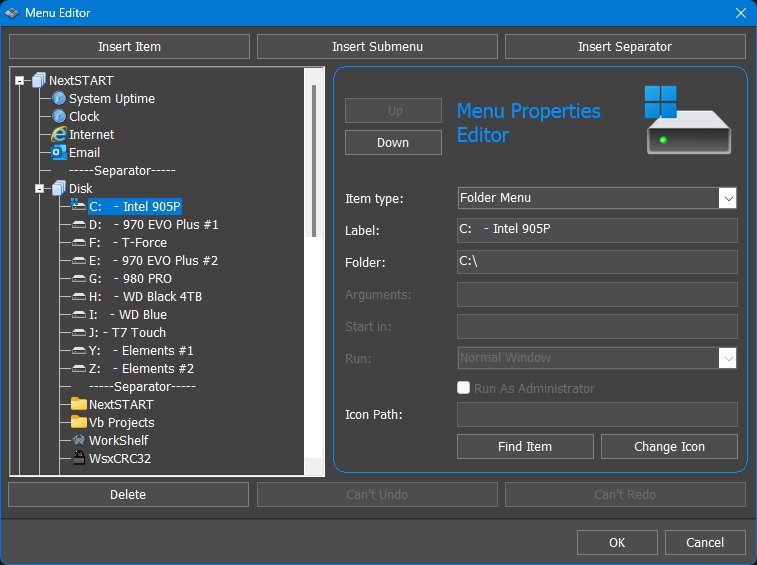This screenshot has width=757, height=565.
Task: Select the Vb Projects tree entry
Action: (x=122, y=423)
